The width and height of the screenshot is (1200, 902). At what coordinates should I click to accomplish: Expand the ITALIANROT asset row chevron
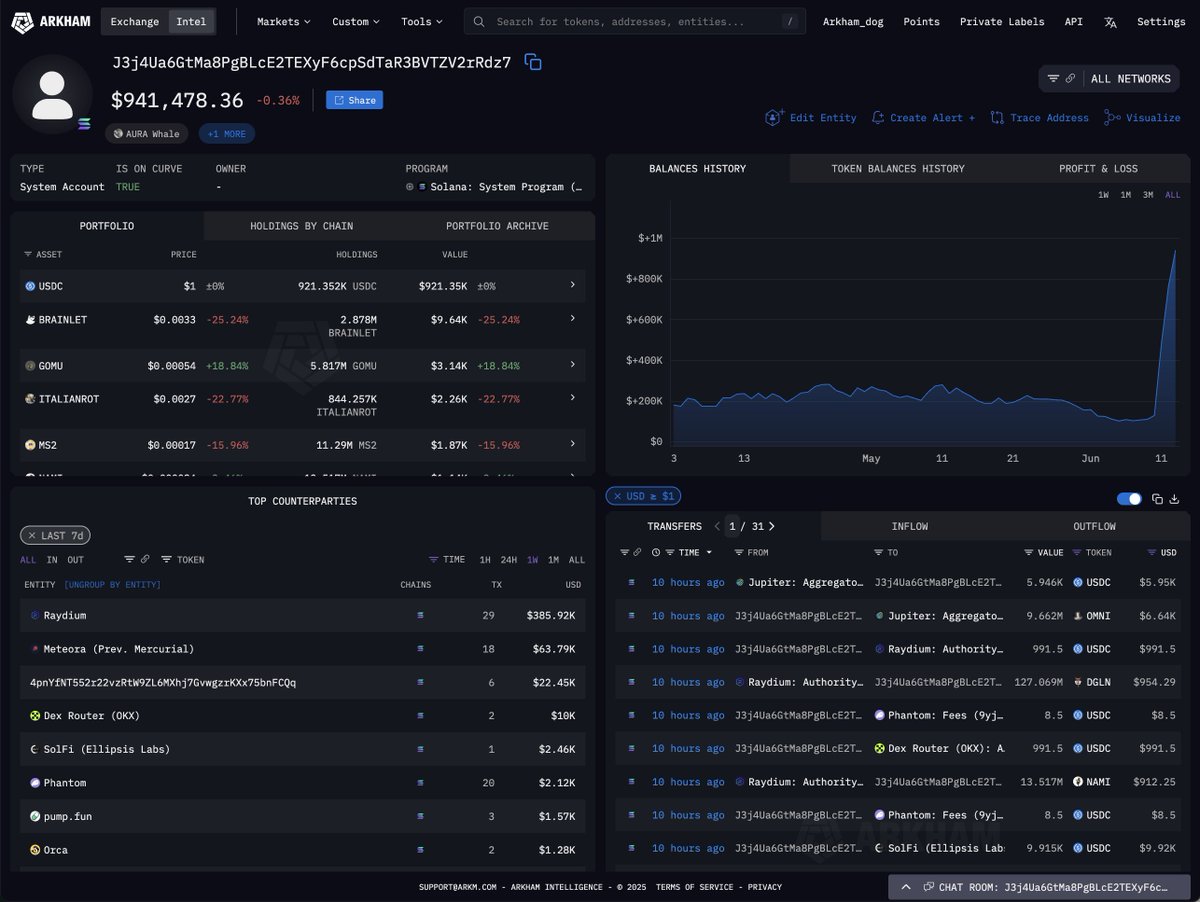click(573, 397)
